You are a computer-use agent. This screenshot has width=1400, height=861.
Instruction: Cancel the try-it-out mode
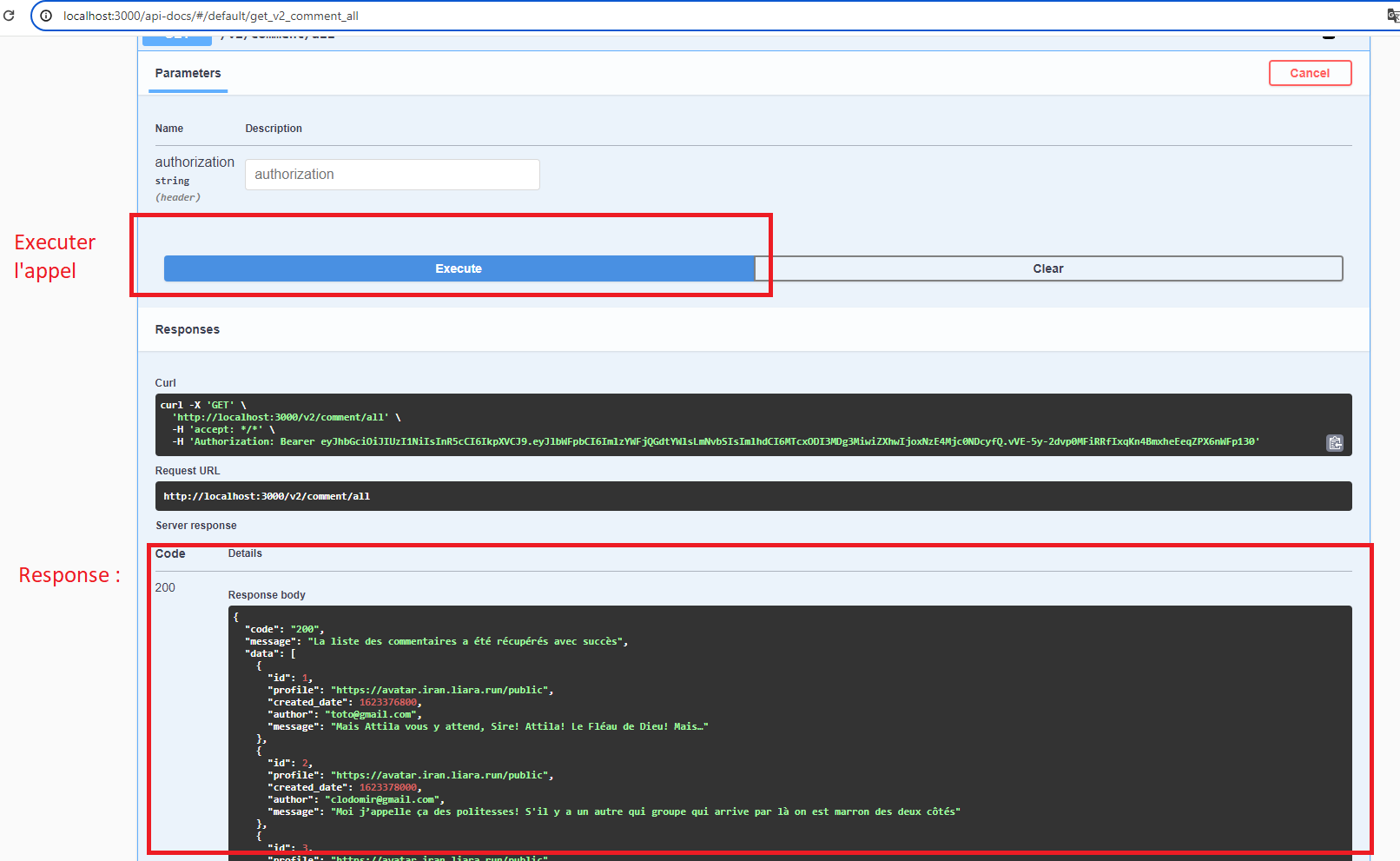(x=1310, y=73)
